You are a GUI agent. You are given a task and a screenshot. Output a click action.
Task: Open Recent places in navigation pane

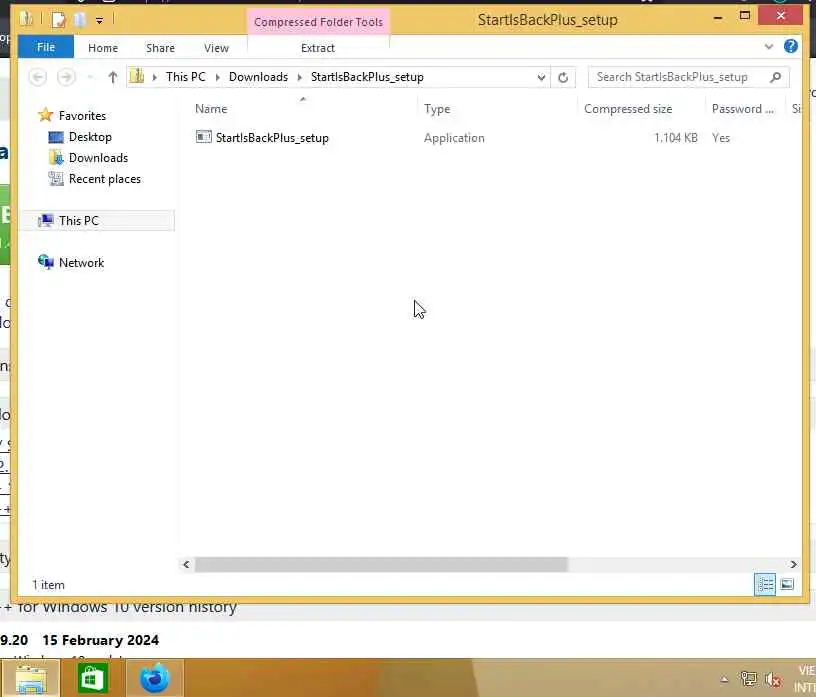[x=105, y=179]
